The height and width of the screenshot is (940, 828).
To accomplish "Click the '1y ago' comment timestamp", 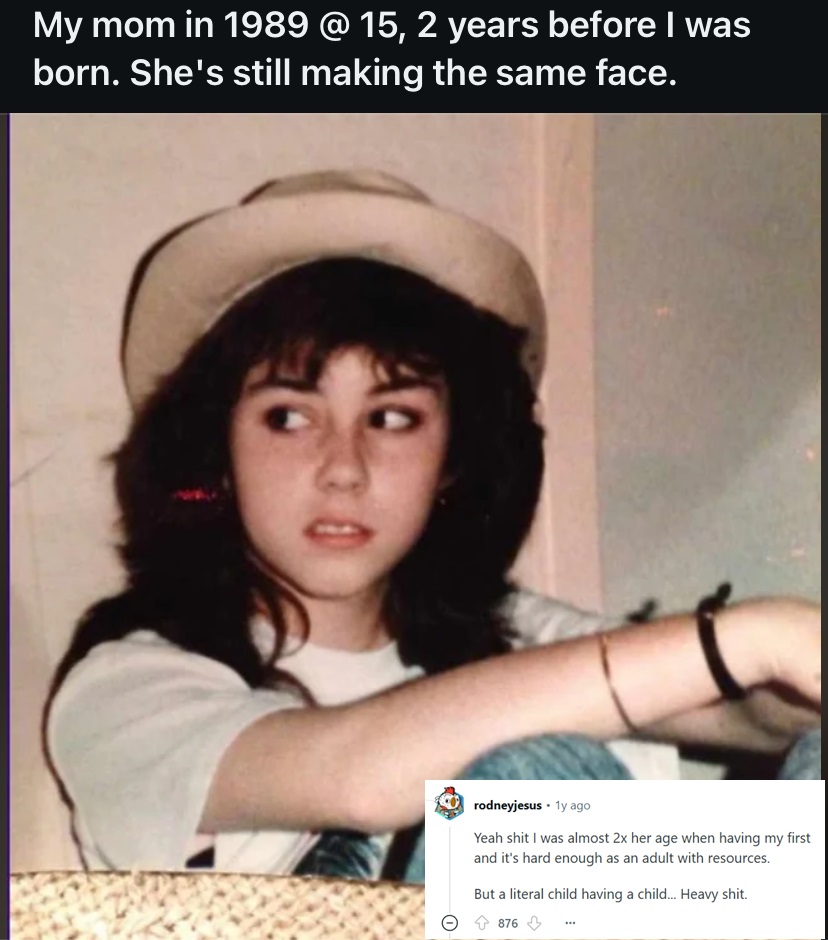I will tap(573, 805).
